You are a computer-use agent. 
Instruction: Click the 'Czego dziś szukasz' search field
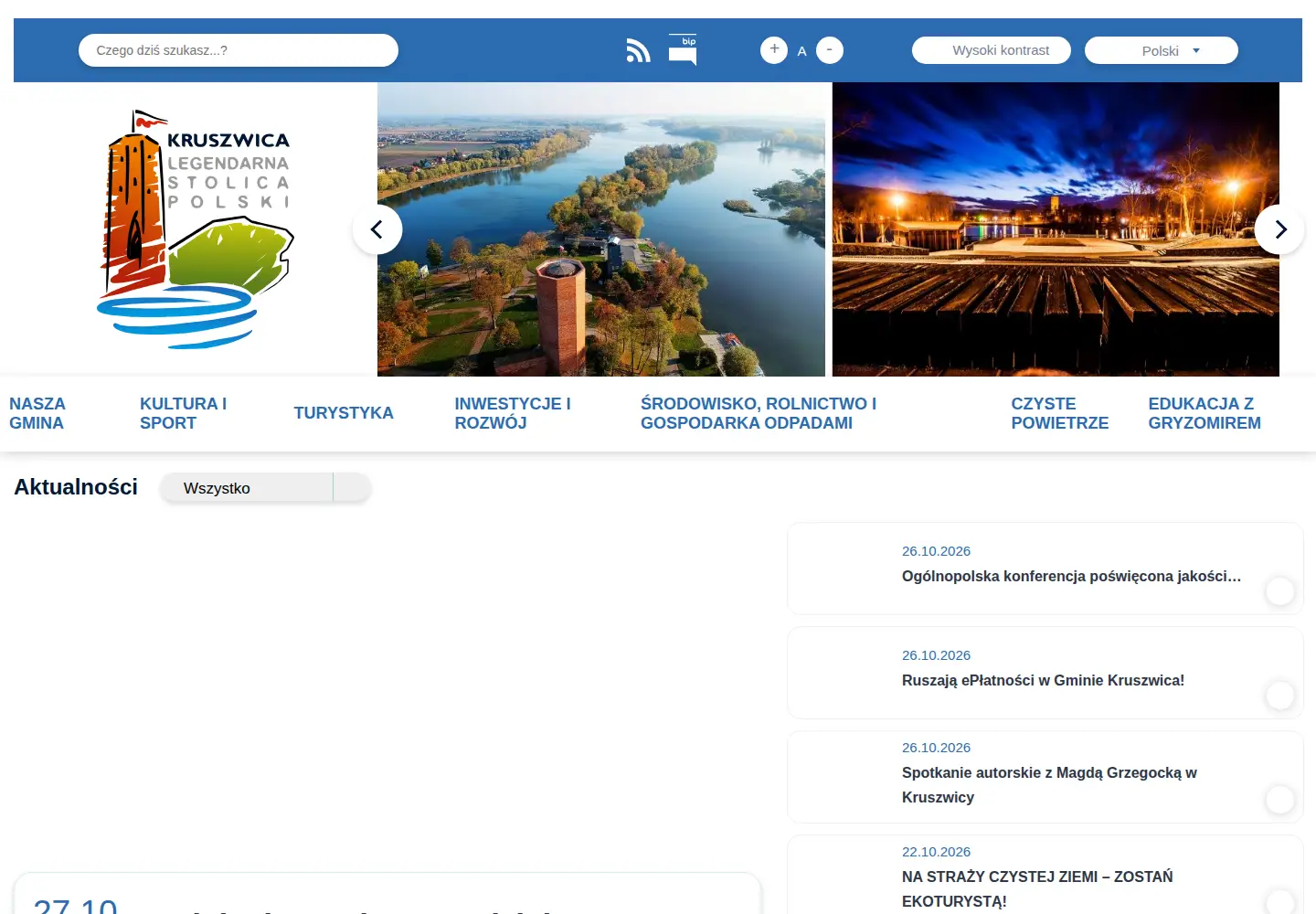(x=239, y=50)
